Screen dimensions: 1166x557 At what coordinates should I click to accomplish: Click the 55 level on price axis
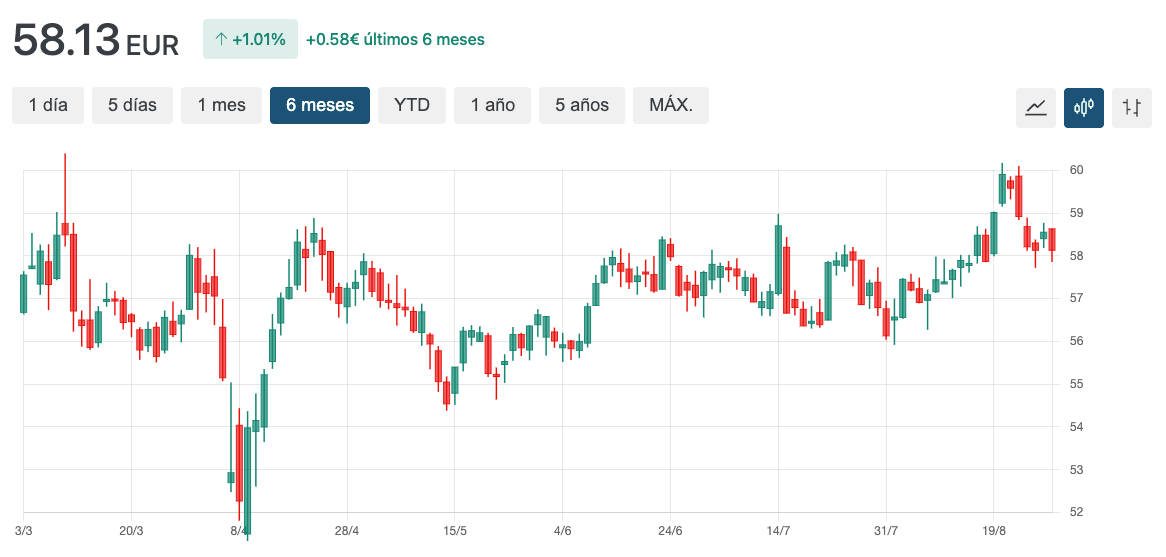pos(1076,384)
